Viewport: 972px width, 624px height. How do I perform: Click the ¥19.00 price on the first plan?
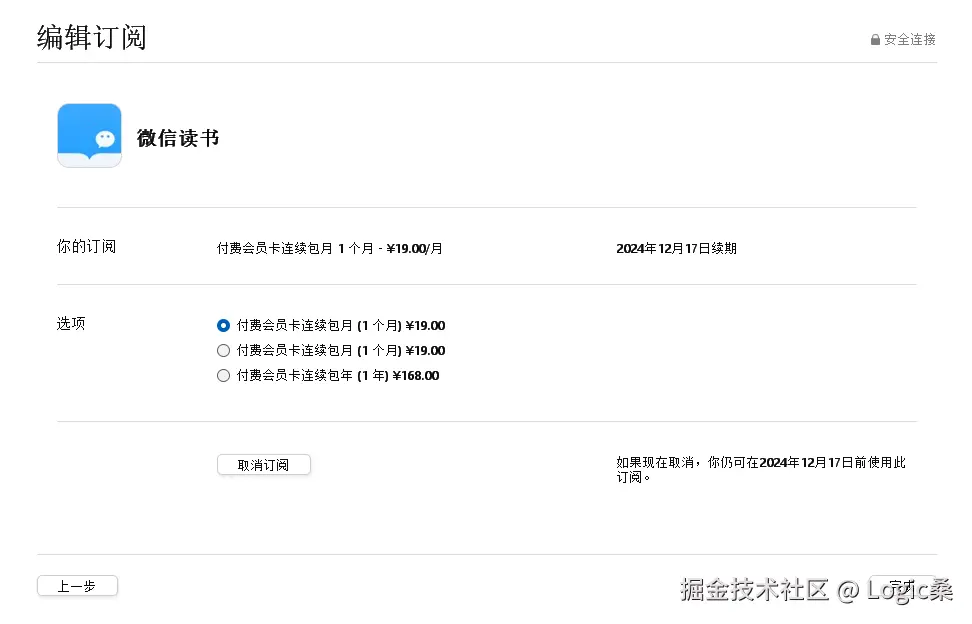(x=426, y=324)
